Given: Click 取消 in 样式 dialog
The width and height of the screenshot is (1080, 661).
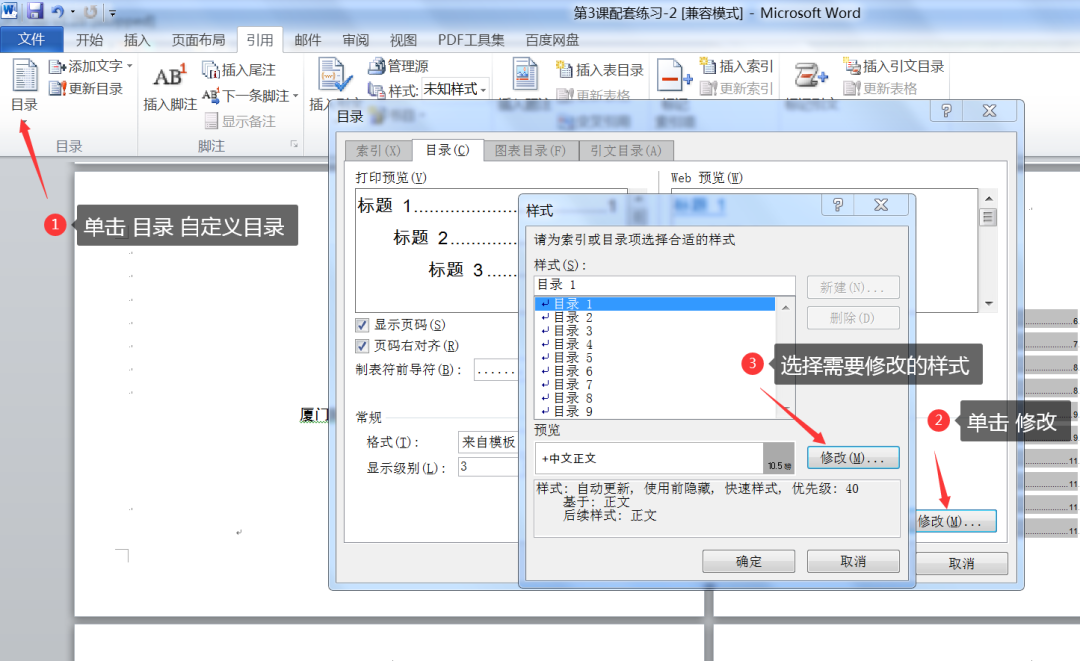Looking at the screenshot, I should (x=853, y=561).
